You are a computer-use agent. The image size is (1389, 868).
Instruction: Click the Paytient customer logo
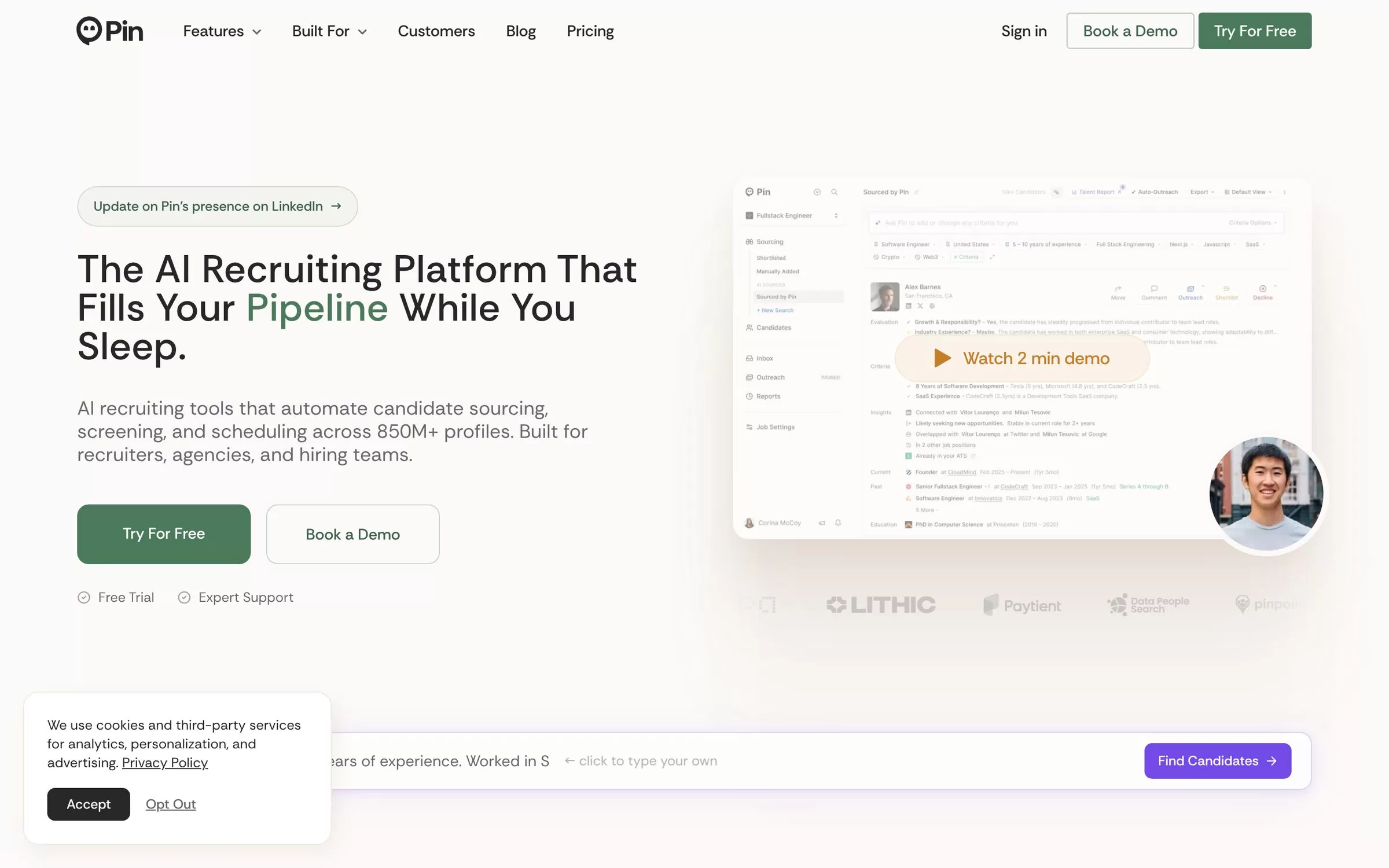coord(1022,605)
